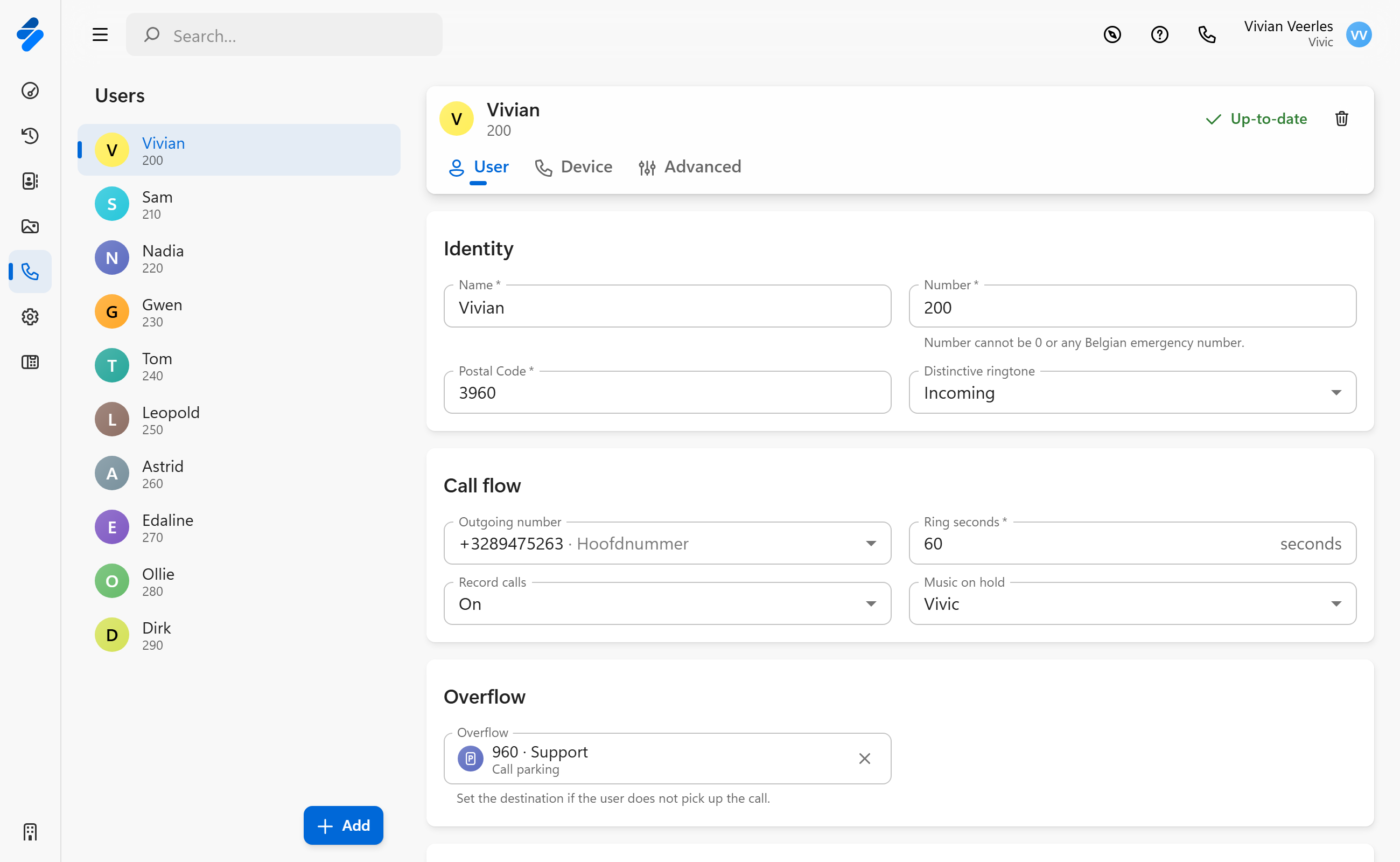Switch to the Device tab
The width and height of the screenshot is (1400, 862).
(574, 167)
